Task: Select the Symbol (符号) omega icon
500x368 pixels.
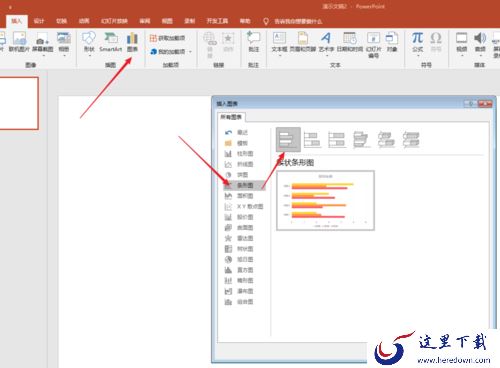Action: (436, 42)
